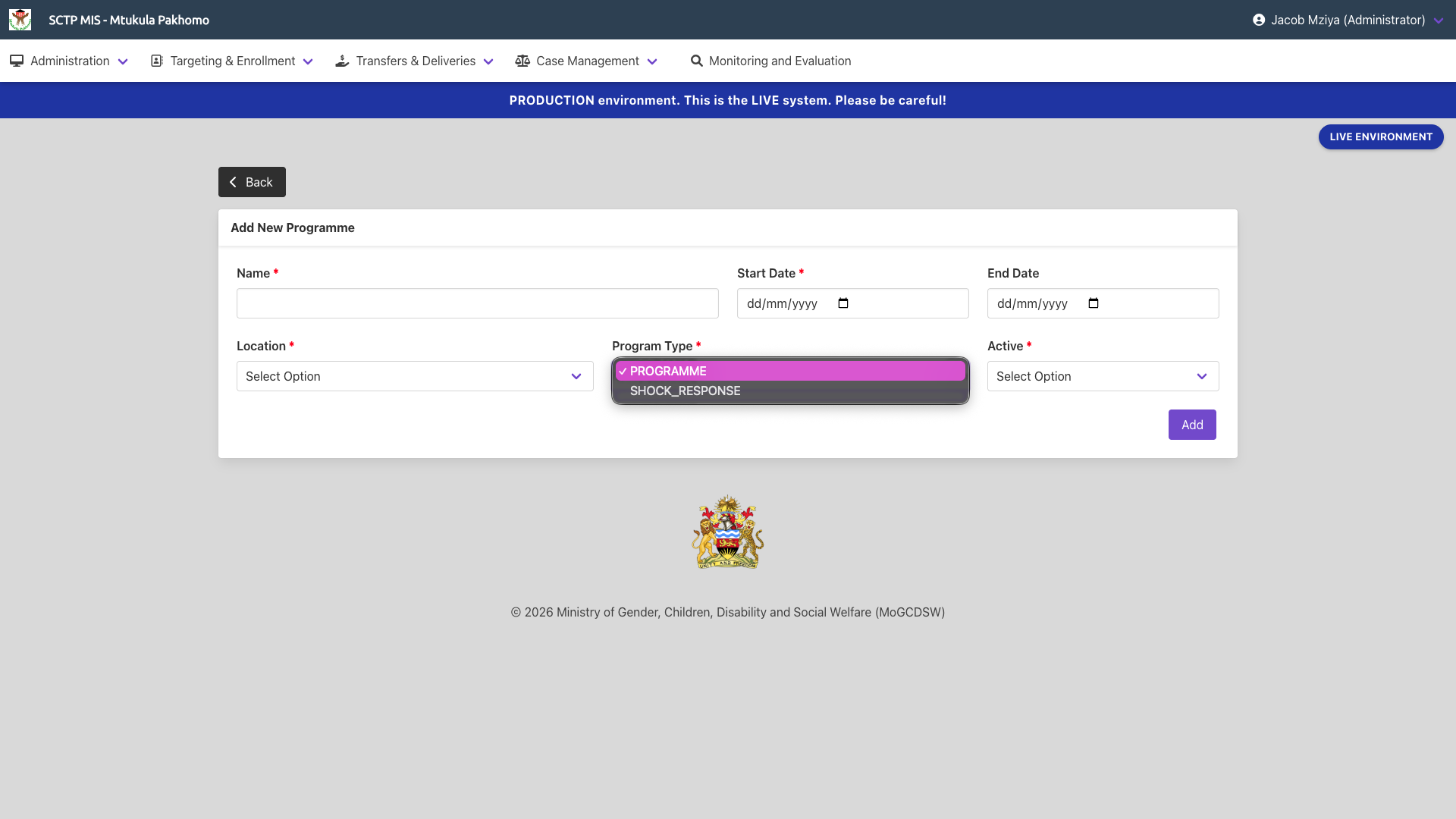Expand the Targeting & Enrollment chevron

click(x=308, y=61)
